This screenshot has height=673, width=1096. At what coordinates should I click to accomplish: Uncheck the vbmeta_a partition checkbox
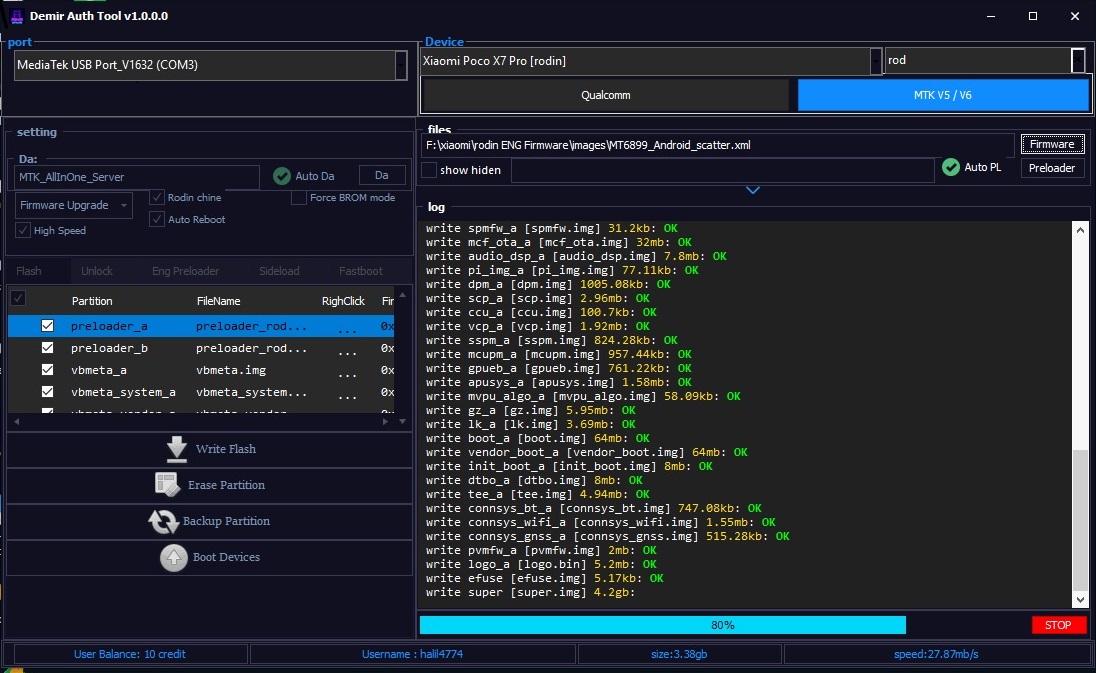48,370
